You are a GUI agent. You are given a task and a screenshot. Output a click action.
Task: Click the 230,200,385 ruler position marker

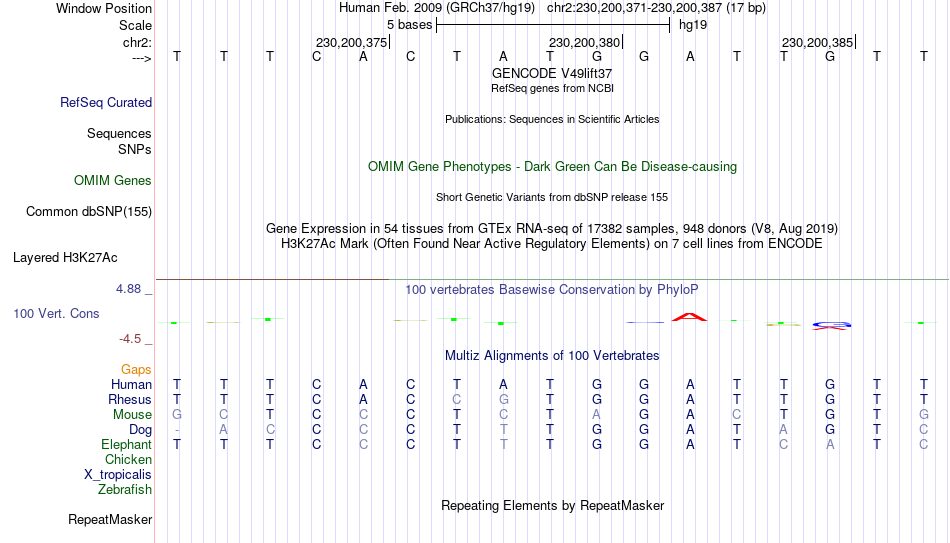point(817,42)
